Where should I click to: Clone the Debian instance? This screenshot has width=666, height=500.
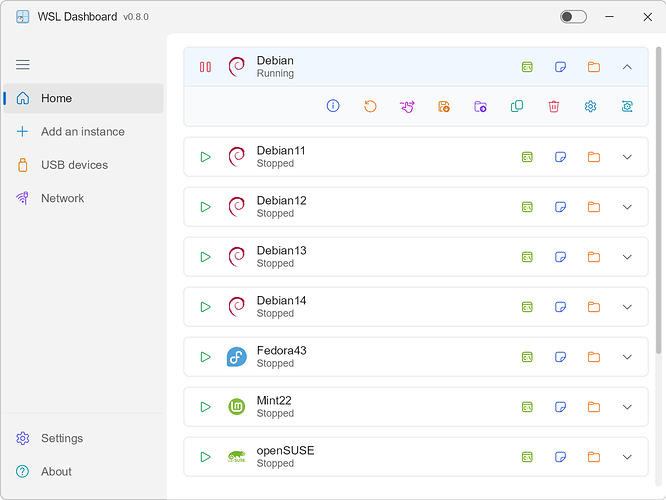[517, 106]
